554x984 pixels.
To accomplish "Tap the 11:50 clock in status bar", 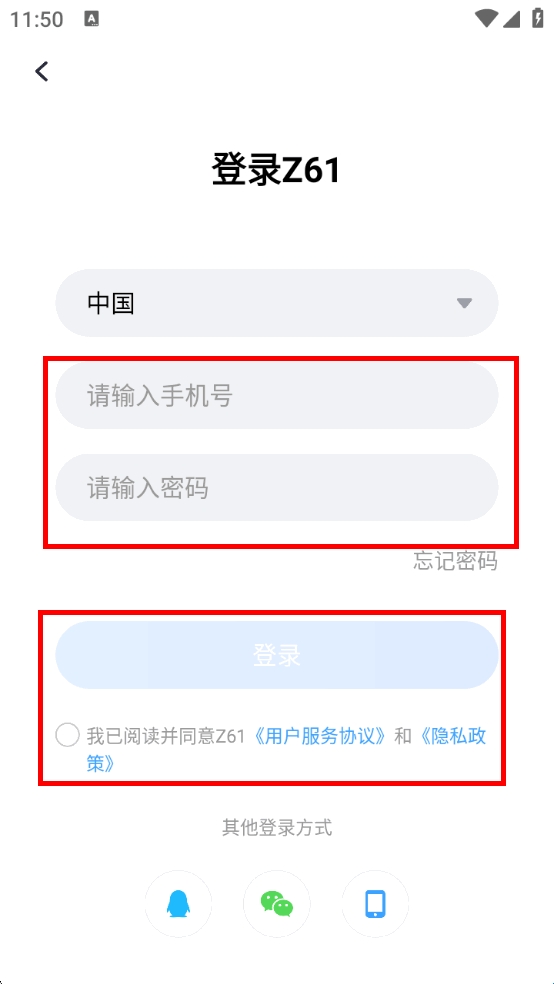I will (x=36, y=19).
